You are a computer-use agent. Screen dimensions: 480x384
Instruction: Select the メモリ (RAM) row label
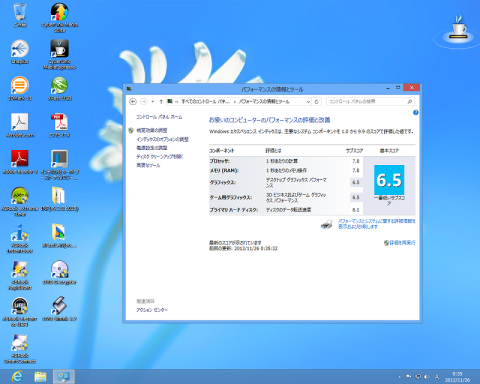tap(224, 171)
